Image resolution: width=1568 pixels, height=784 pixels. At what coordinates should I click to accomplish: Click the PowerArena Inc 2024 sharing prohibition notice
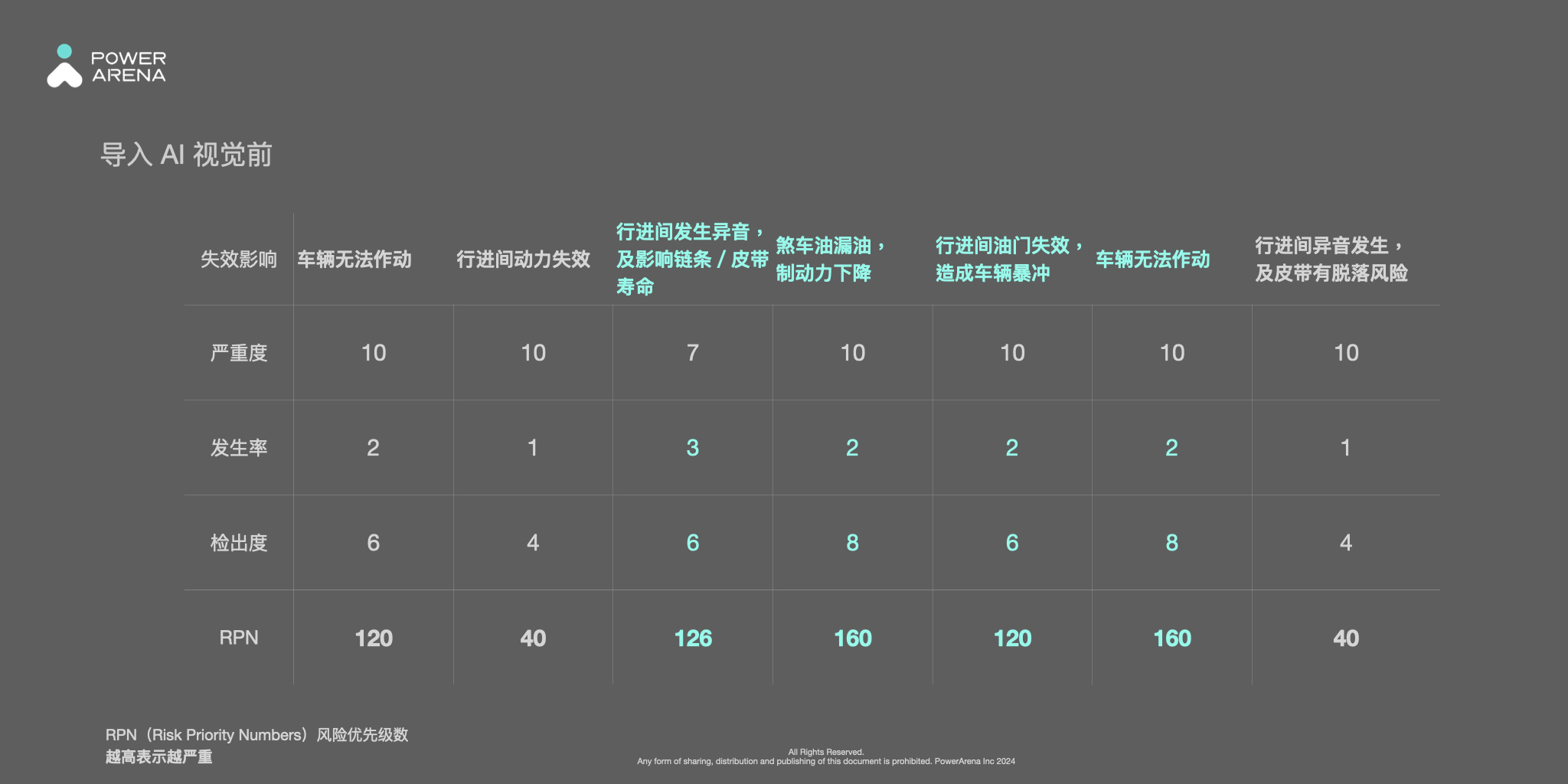(x=826, y=761)
